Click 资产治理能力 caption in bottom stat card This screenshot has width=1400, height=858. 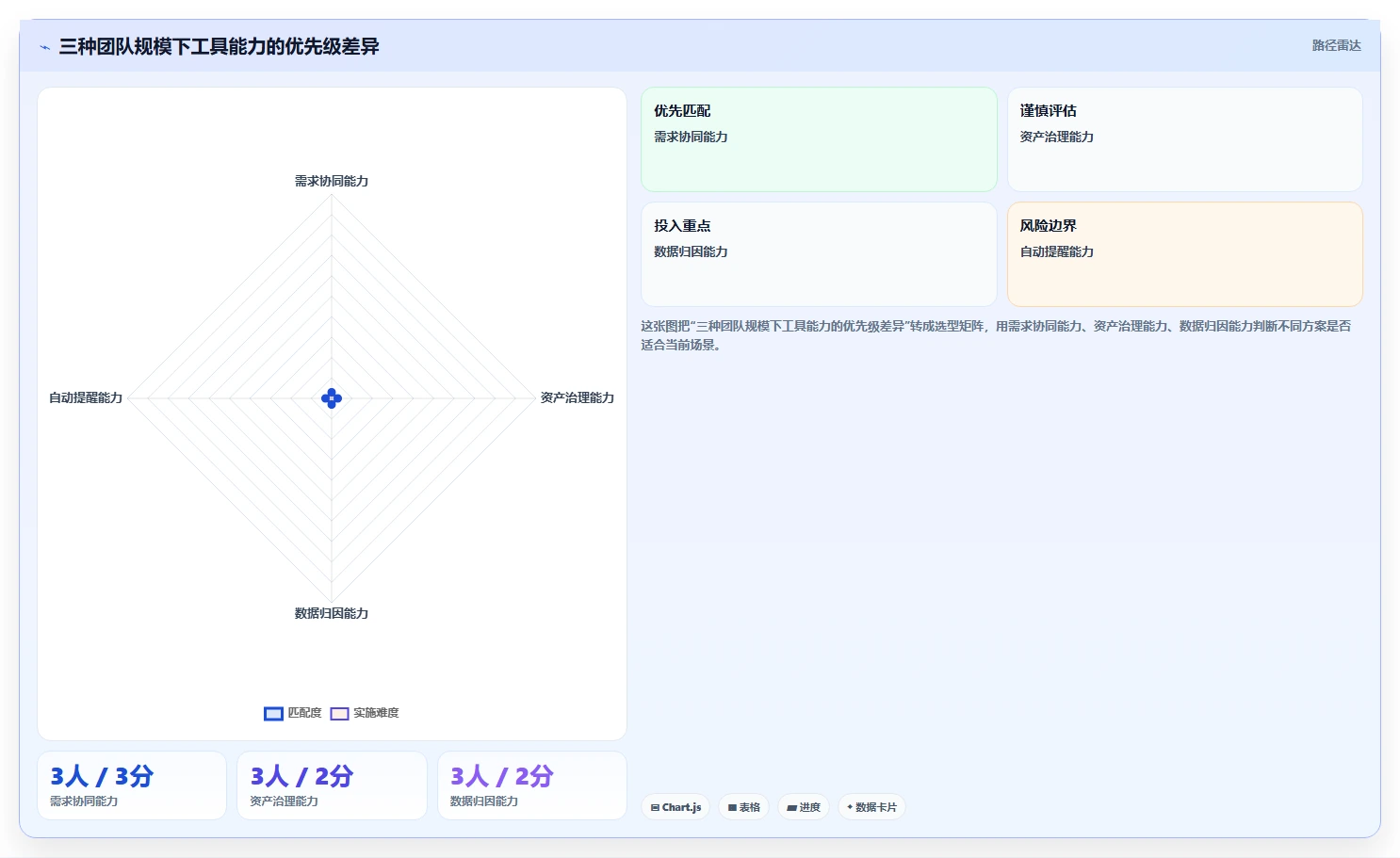tap(284, 801)
